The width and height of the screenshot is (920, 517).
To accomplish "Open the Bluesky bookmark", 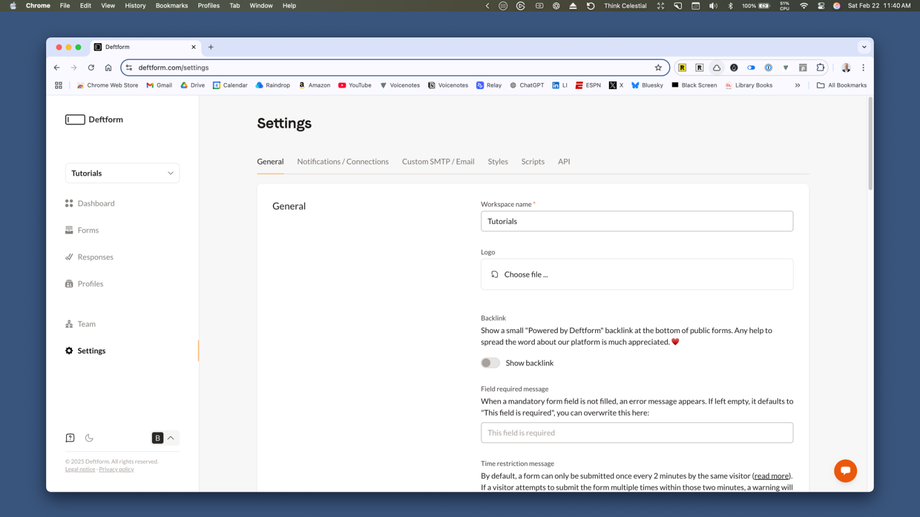I will (x=647, y=85).
